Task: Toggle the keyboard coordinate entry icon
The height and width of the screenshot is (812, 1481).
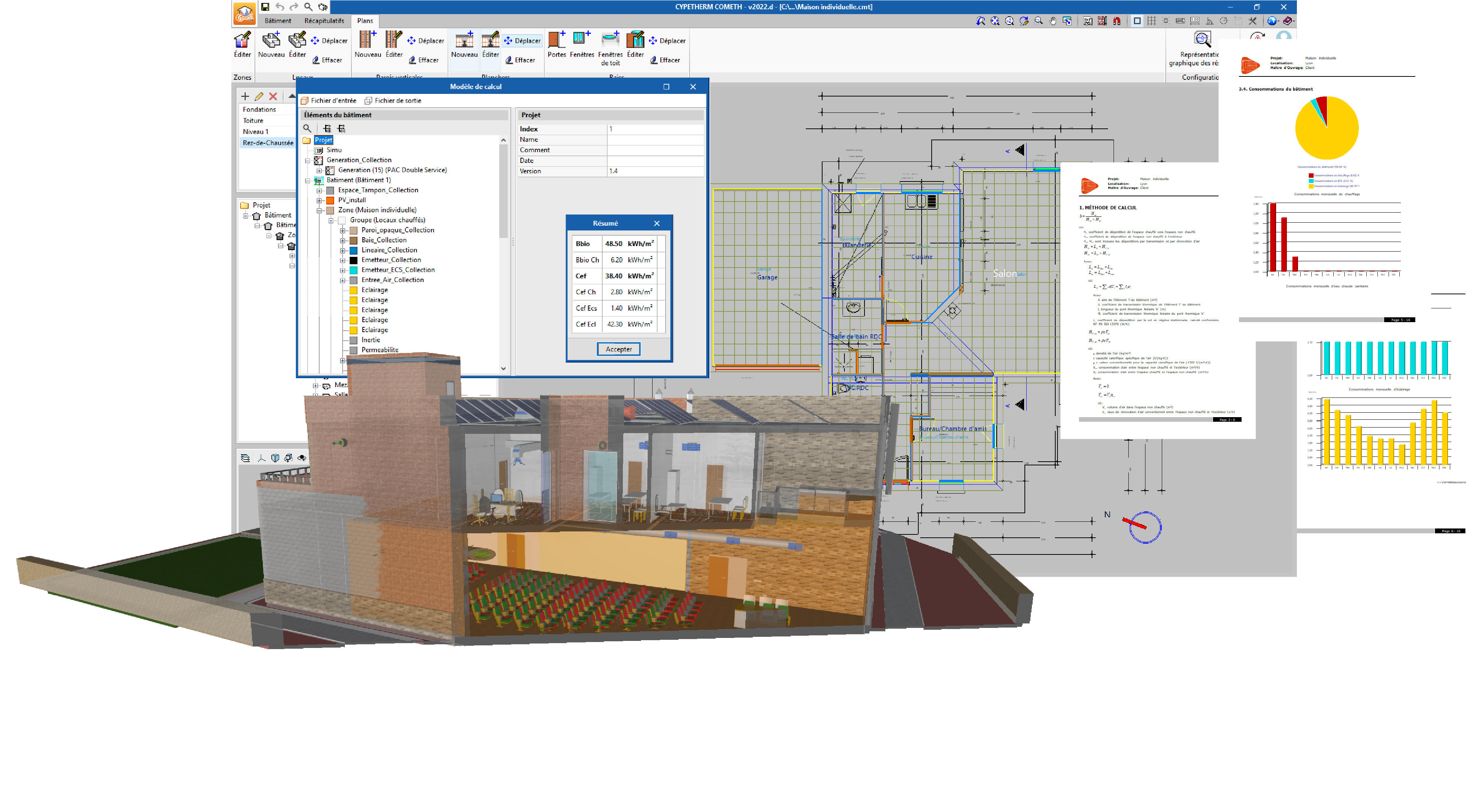Action: click(1180, 21)
